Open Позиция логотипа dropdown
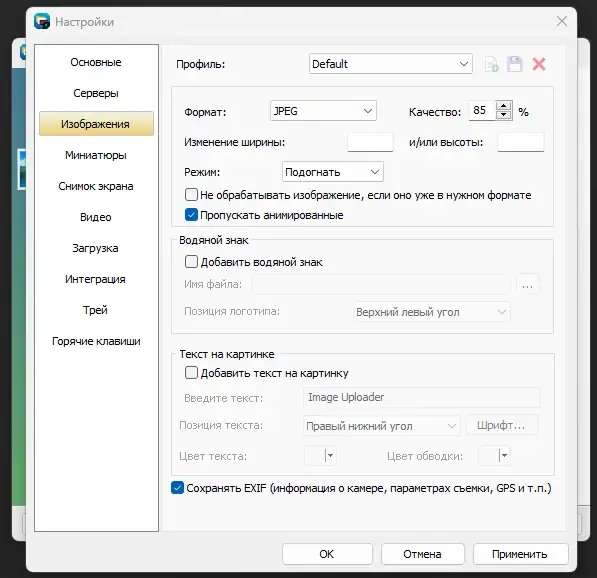Screen dimensions: 597x578 point(431,312)
